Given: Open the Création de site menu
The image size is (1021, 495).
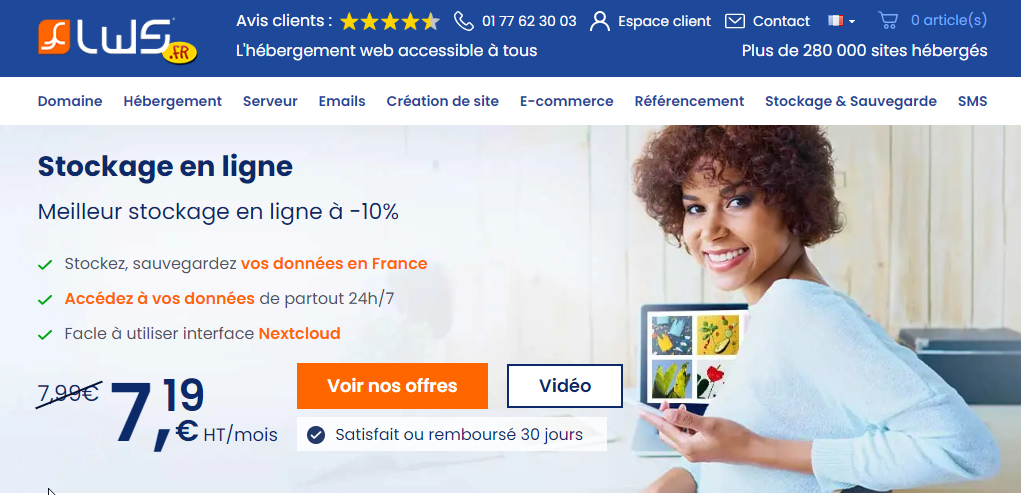Looking at the screenshot, I should 443,101.
